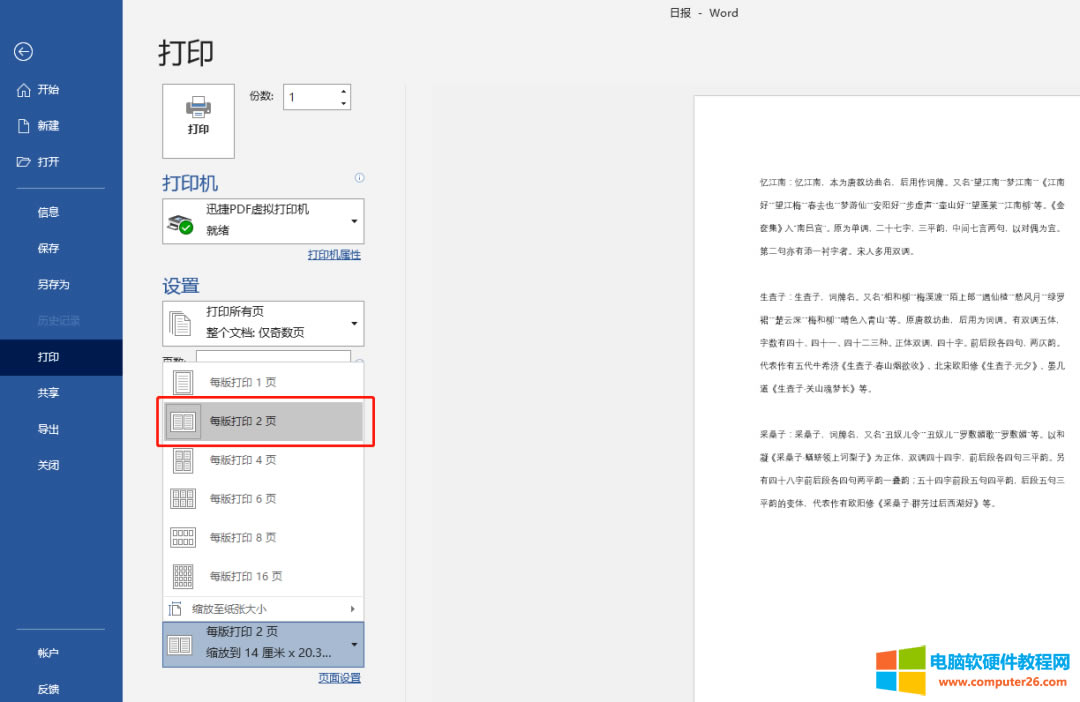
Task: Click the large 打印 print button
Action: 197,120
